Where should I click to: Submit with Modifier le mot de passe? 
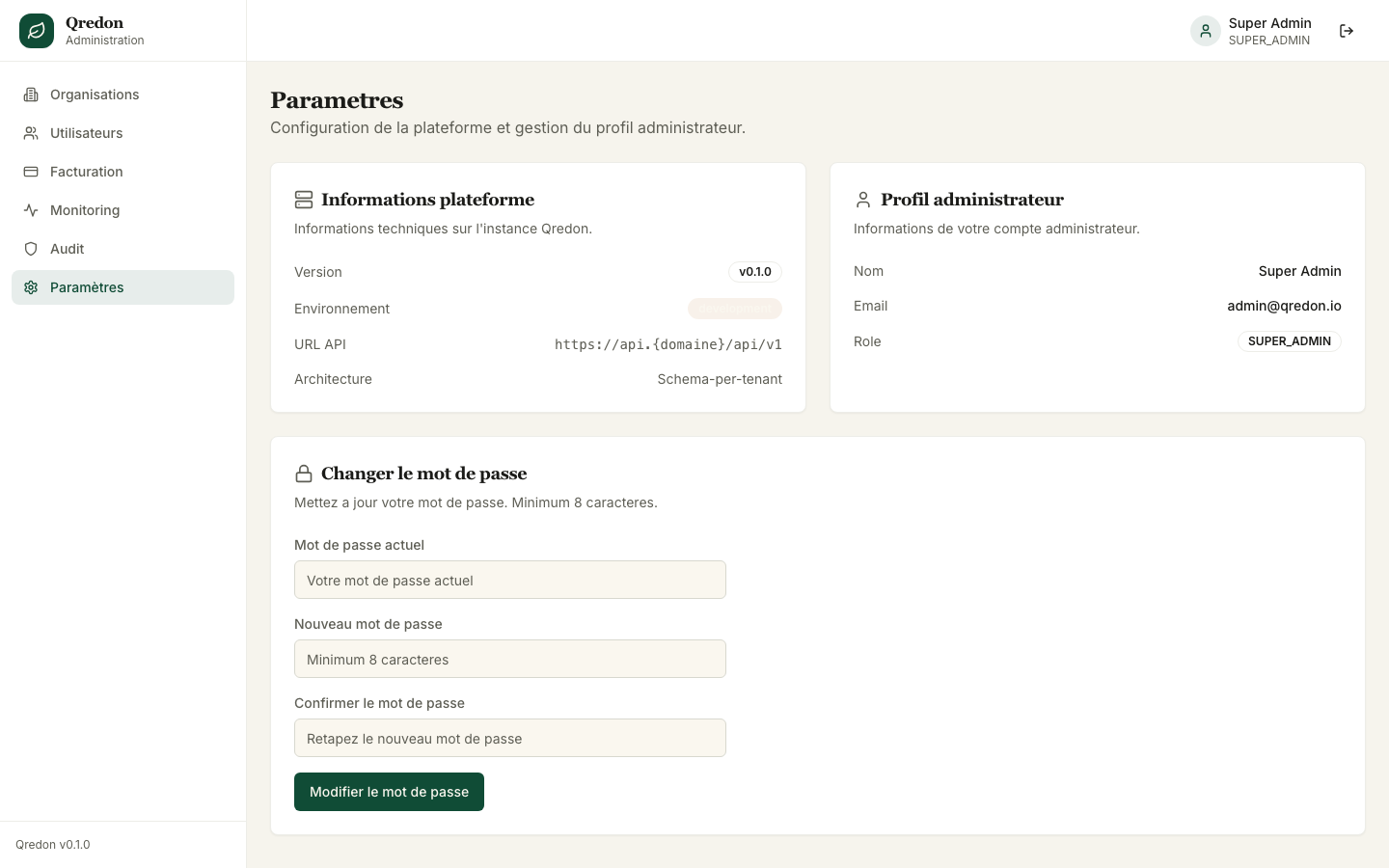tap(389, 792)
